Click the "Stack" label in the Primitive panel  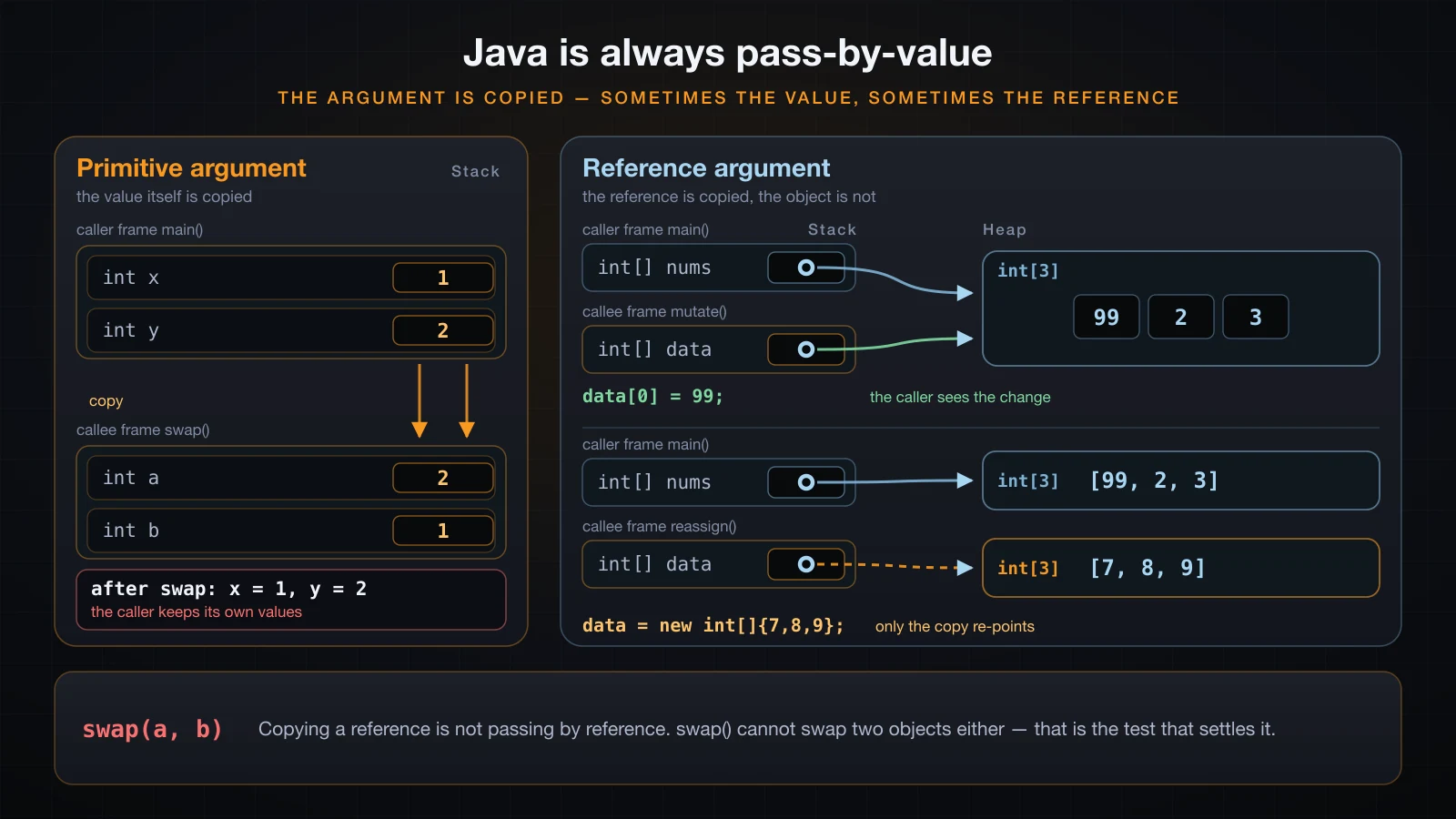coord(475,171)
